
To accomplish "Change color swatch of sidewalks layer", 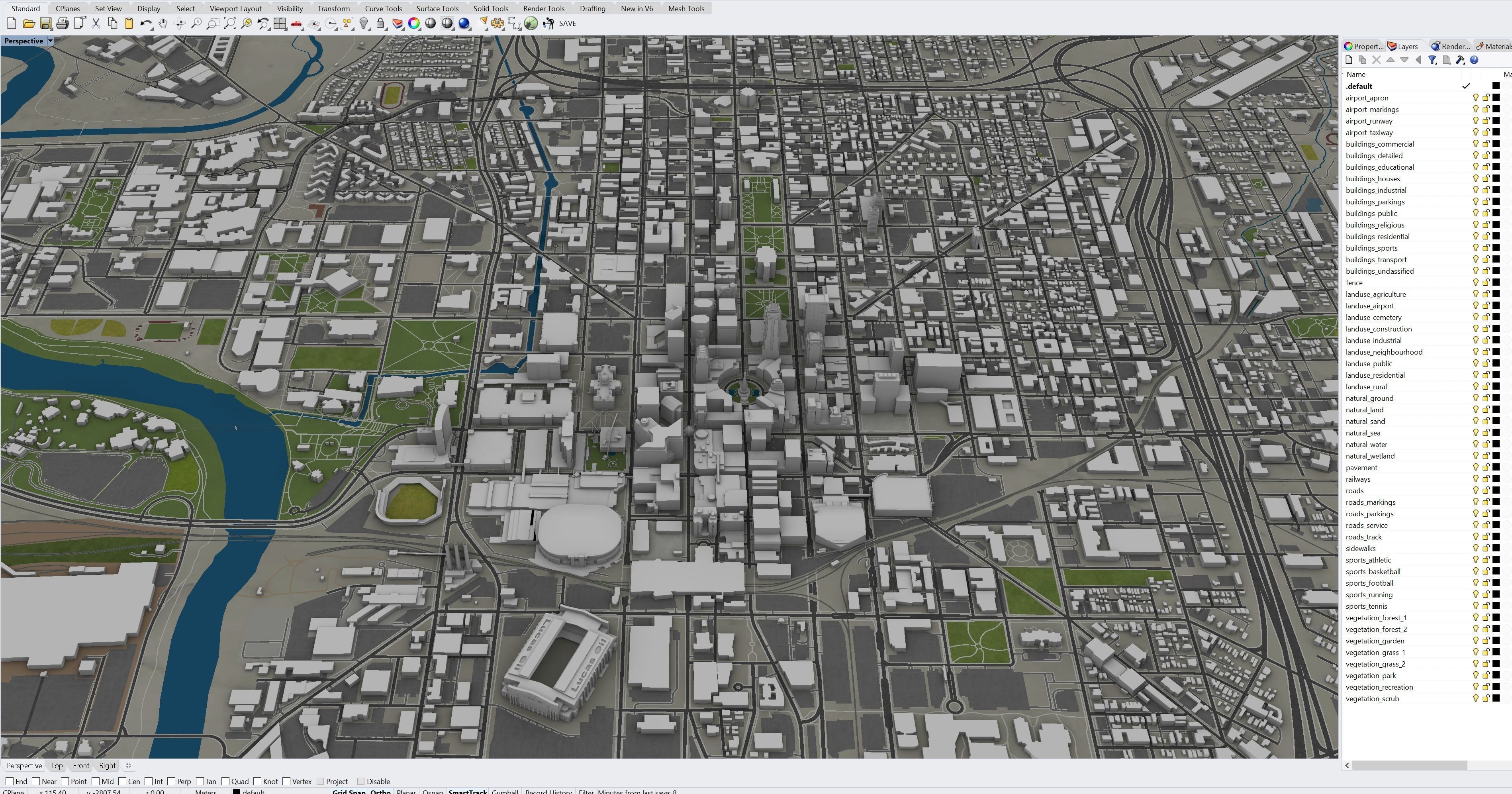I will [x=1496, y=549].
